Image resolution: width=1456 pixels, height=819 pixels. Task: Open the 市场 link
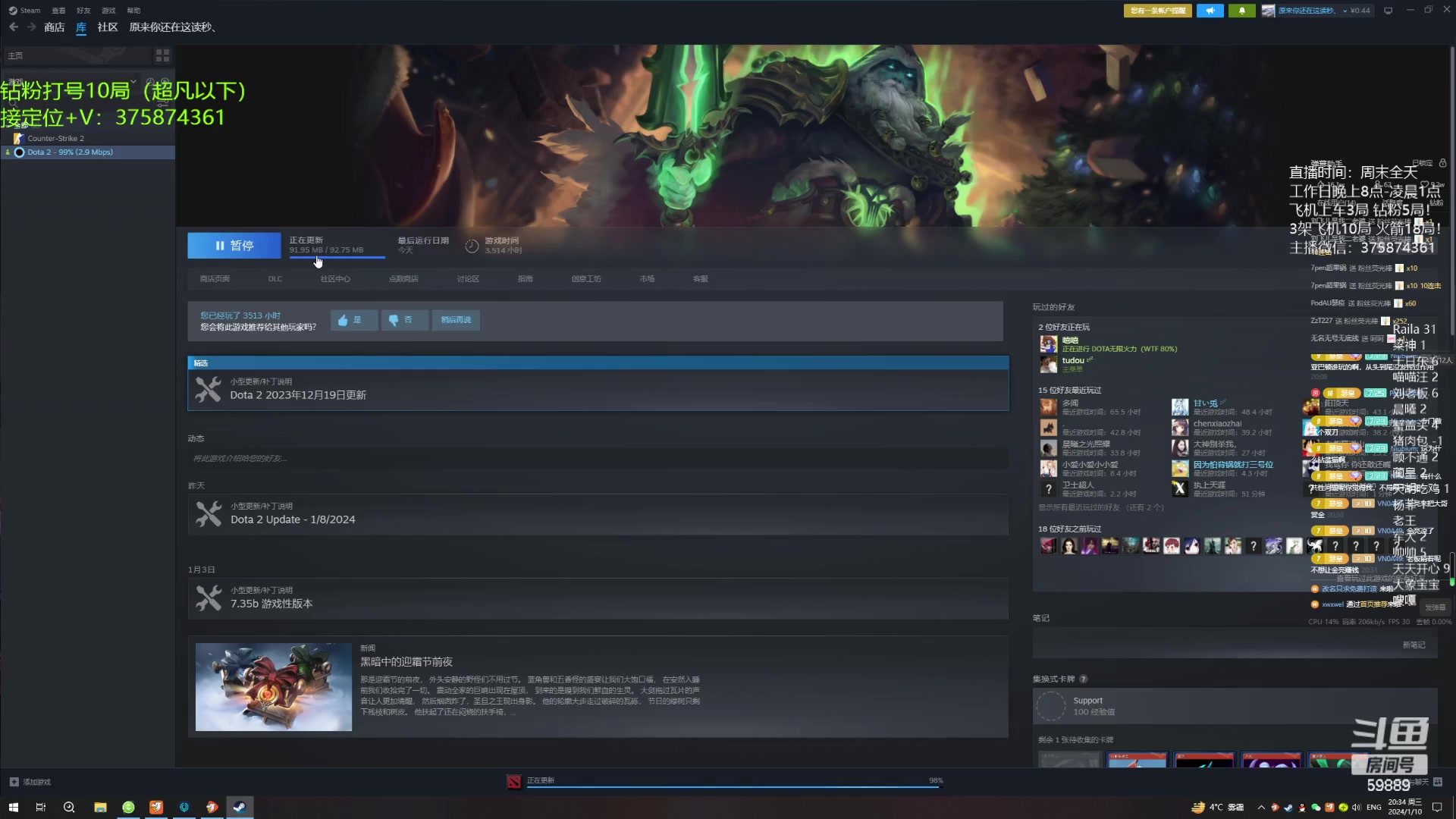[647, 279]
